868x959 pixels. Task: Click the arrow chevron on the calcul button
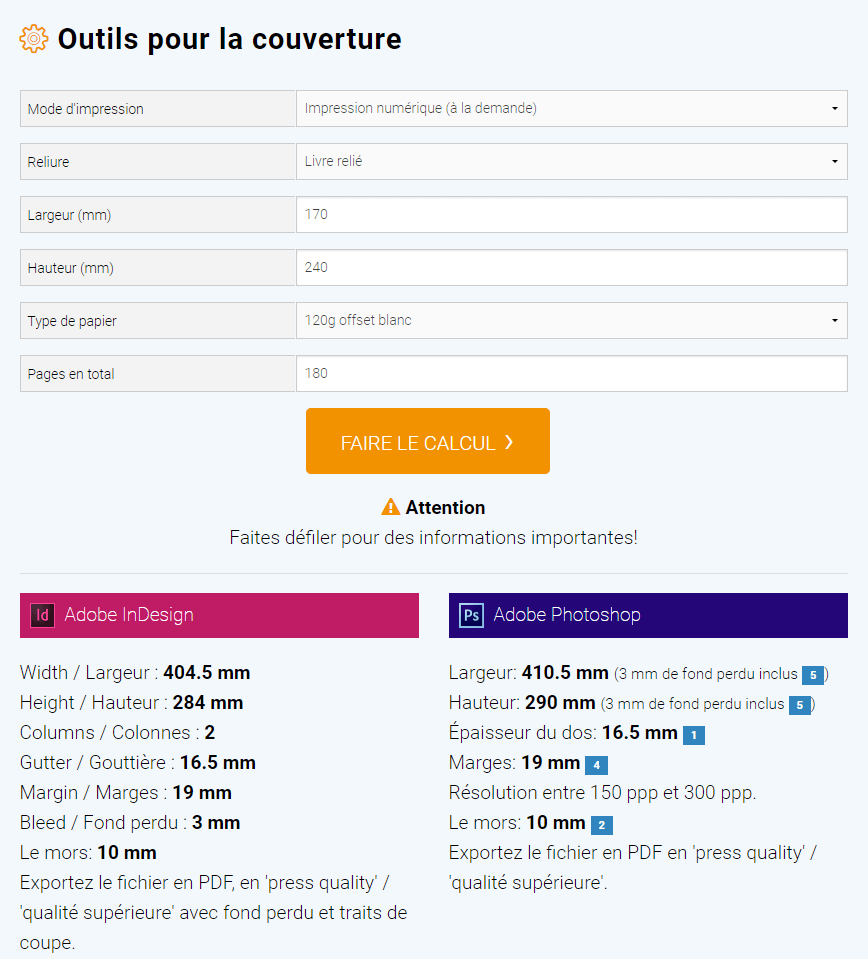point(509,442)
